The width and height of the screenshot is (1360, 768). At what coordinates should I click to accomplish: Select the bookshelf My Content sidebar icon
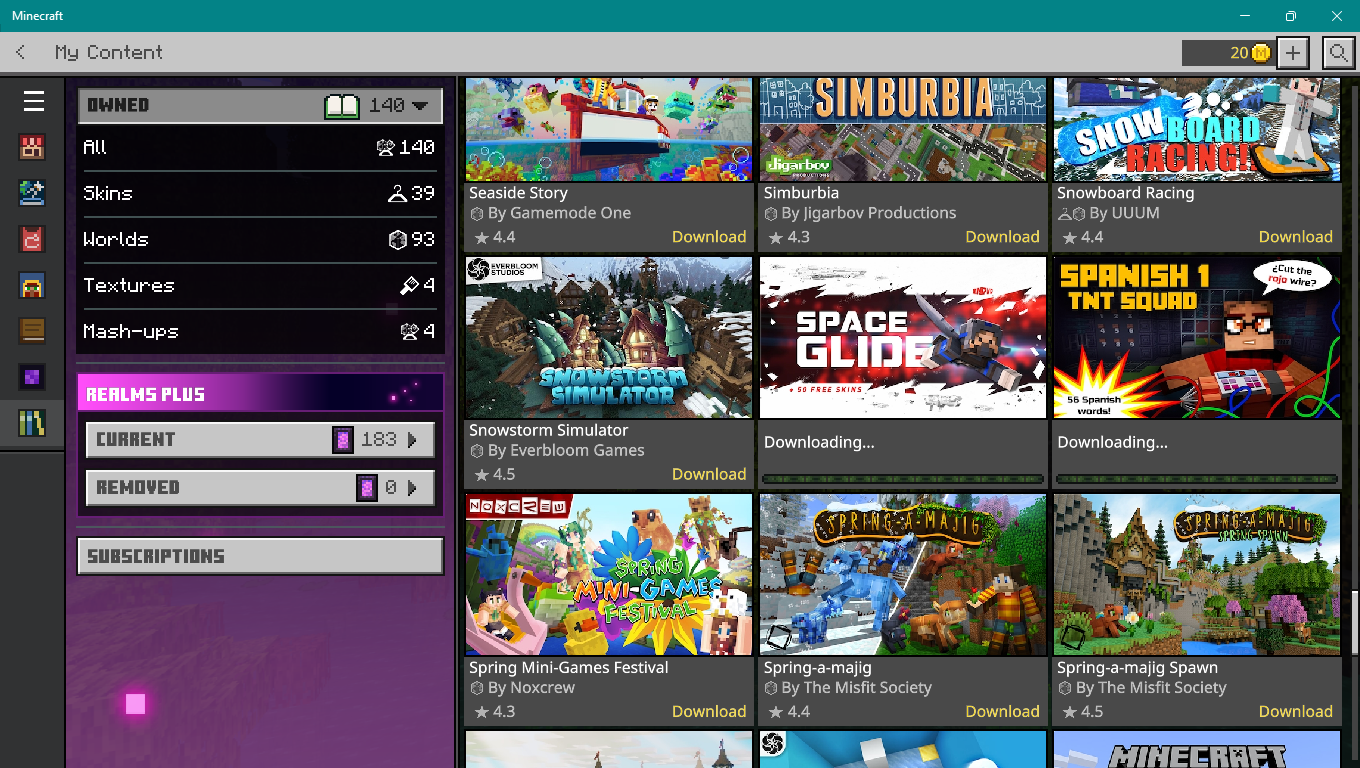(32, 423)
